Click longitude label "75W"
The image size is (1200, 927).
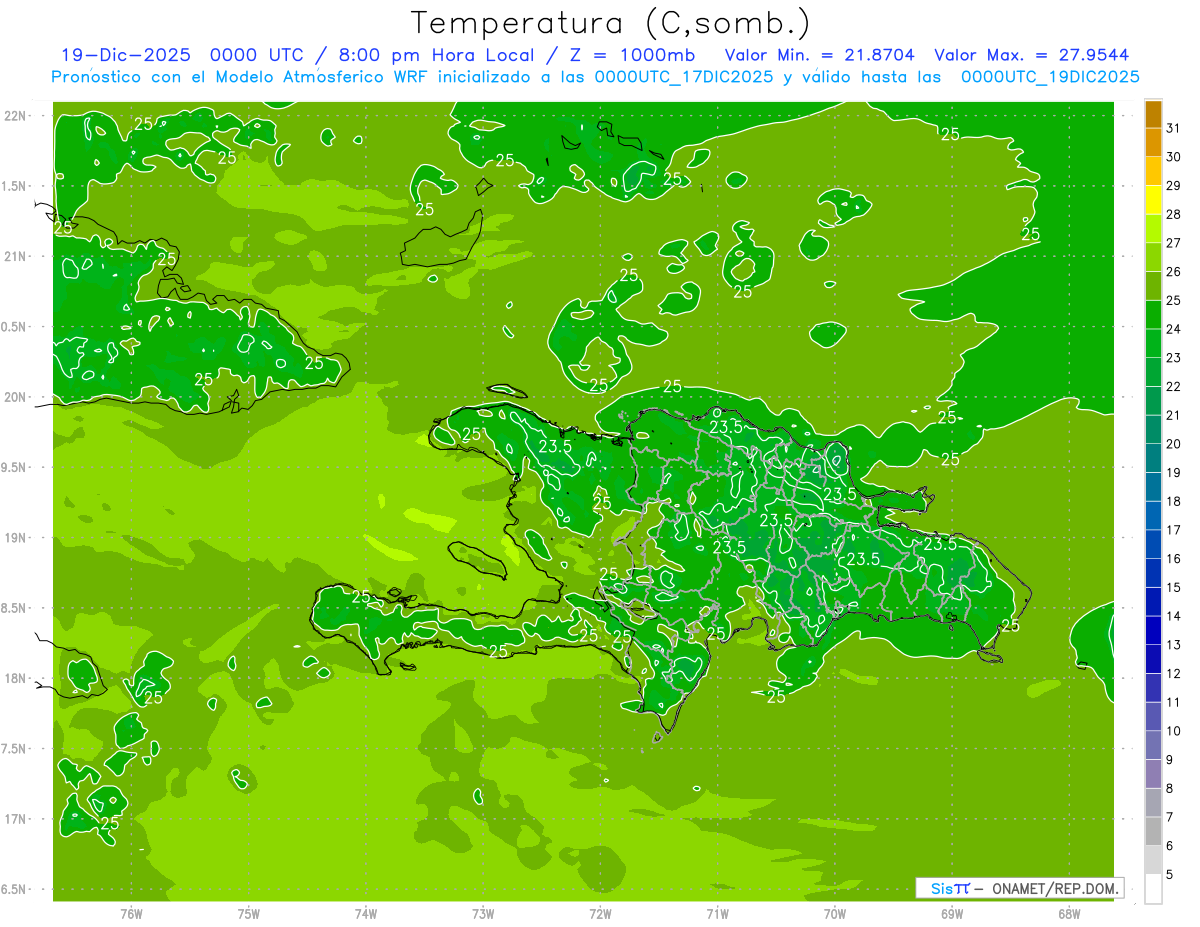click(x=249, y=913)
